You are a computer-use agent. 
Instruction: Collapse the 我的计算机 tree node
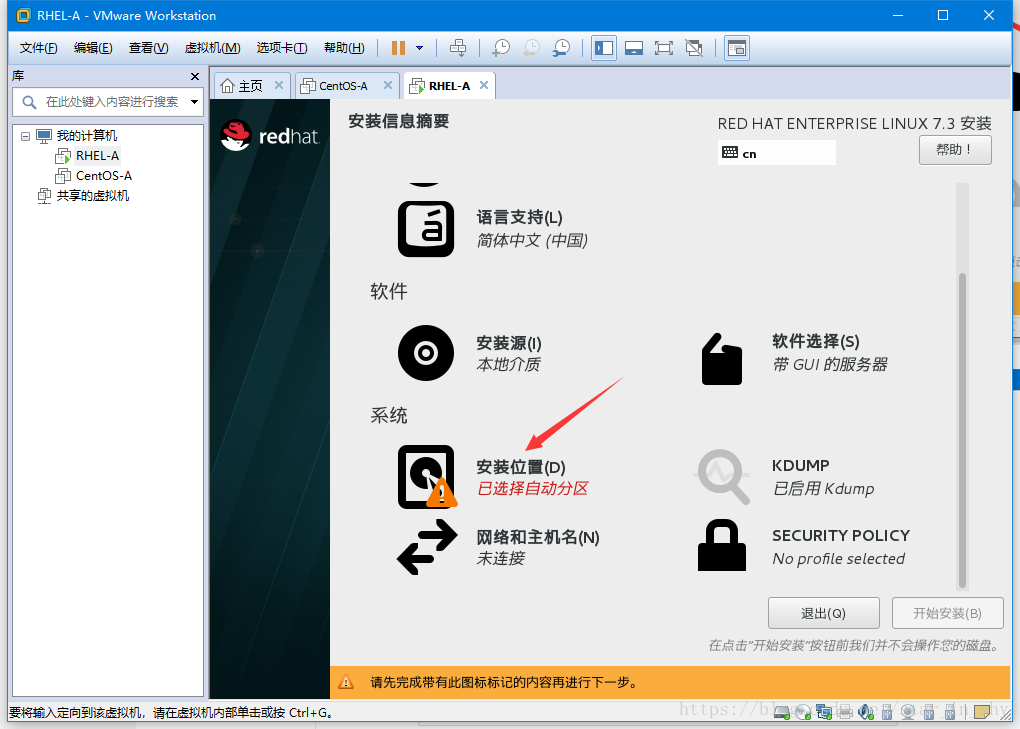point(25,136)
